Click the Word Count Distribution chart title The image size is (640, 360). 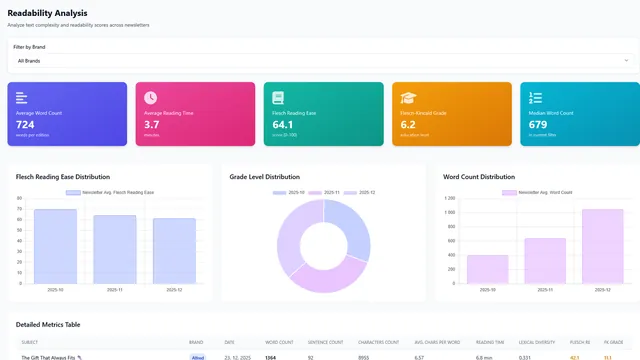tap(479, 177)
